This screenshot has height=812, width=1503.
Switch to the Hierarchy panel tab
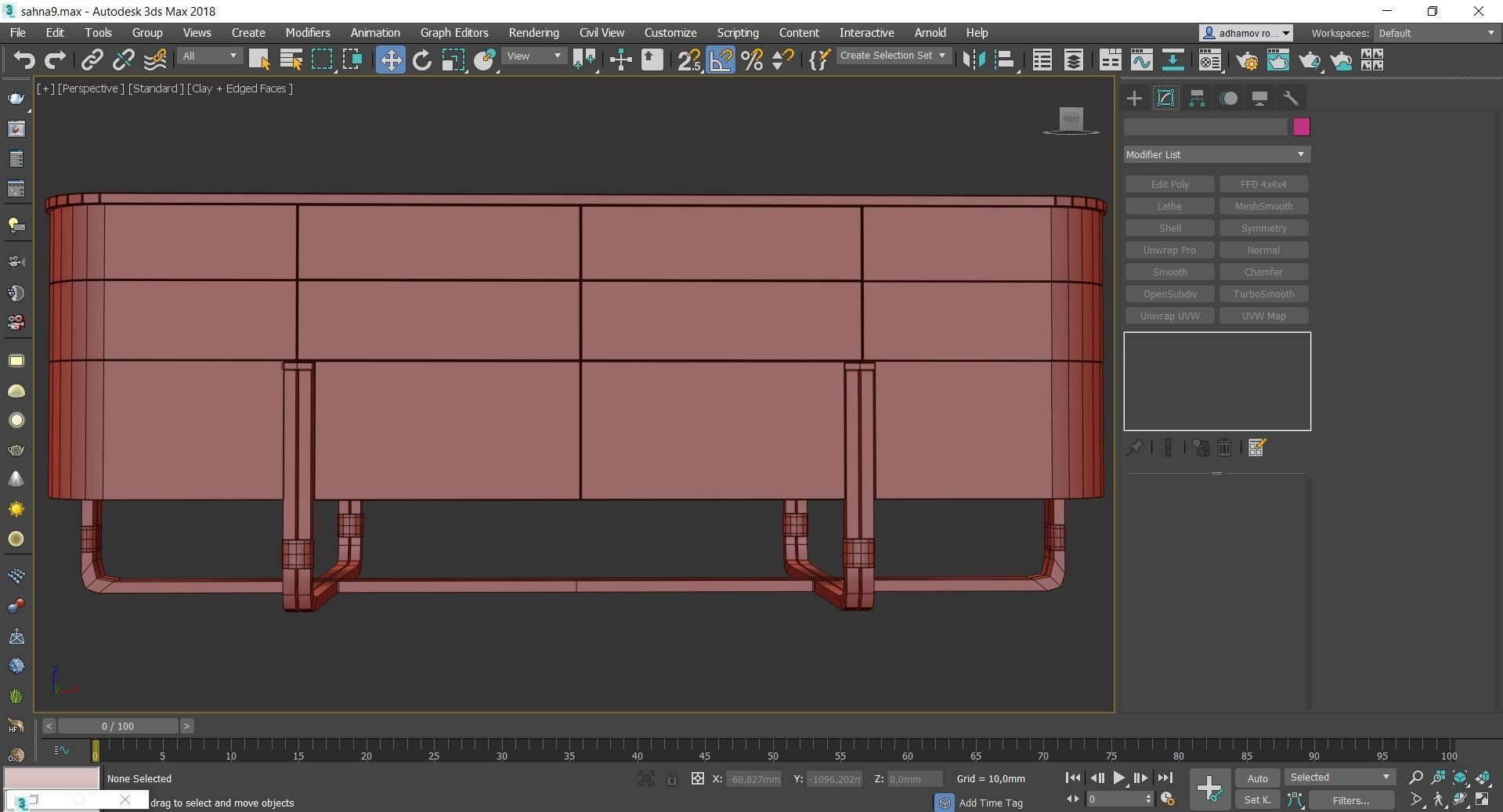pos(1197,98)
